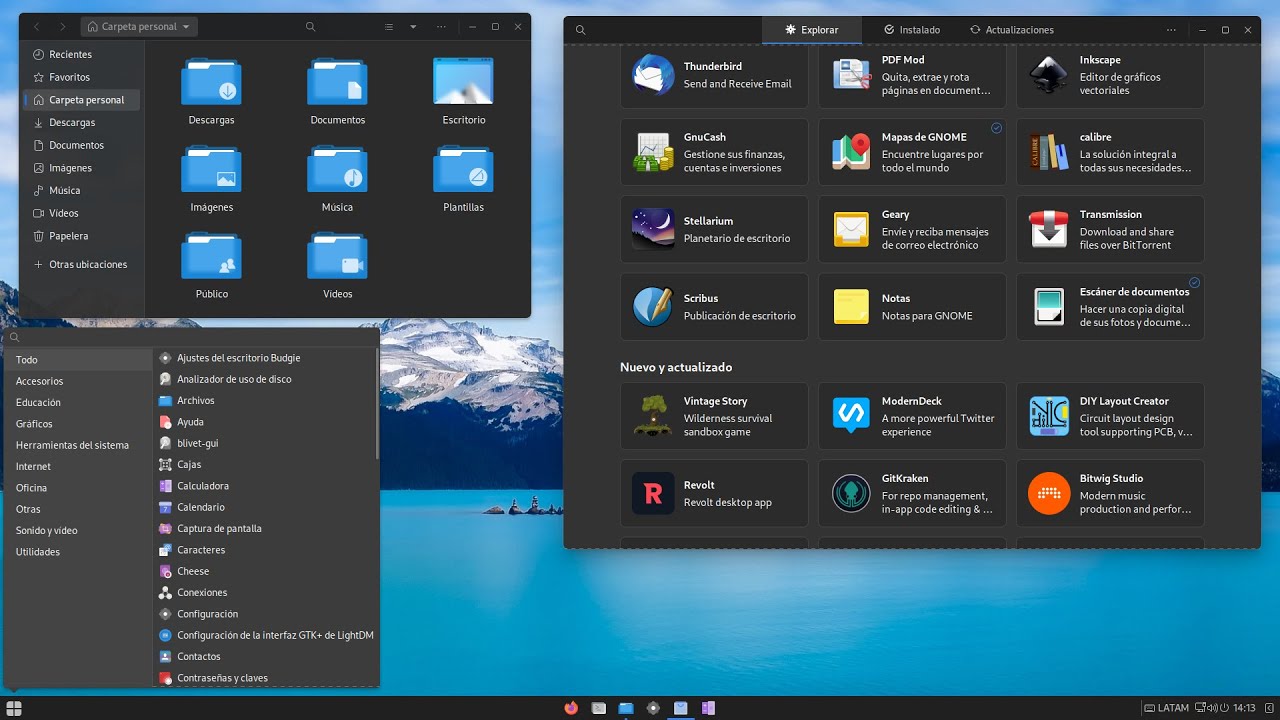Open the Transmission app card

(1110, 229)
